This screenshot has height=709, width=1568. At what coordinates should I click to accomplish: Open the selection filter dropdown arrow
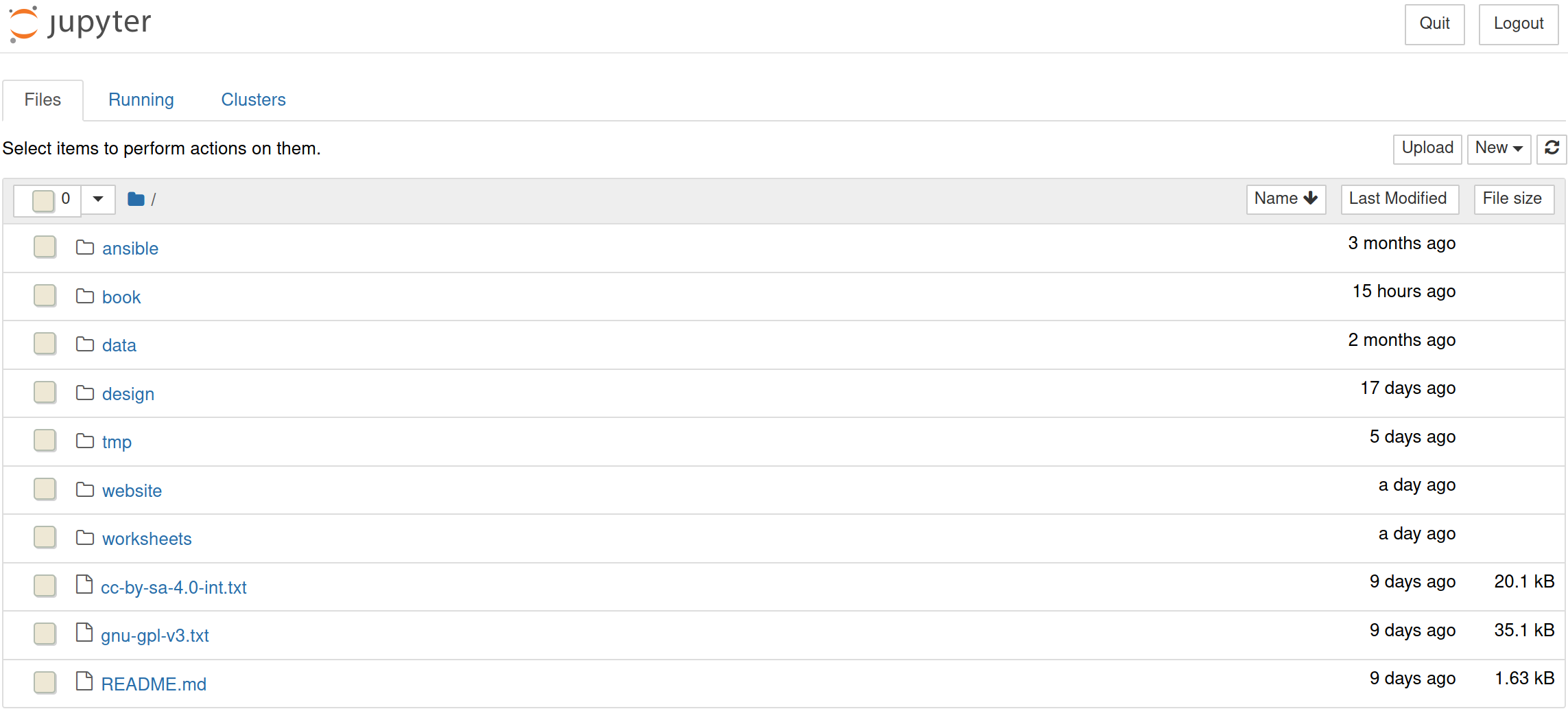(98, 200)
